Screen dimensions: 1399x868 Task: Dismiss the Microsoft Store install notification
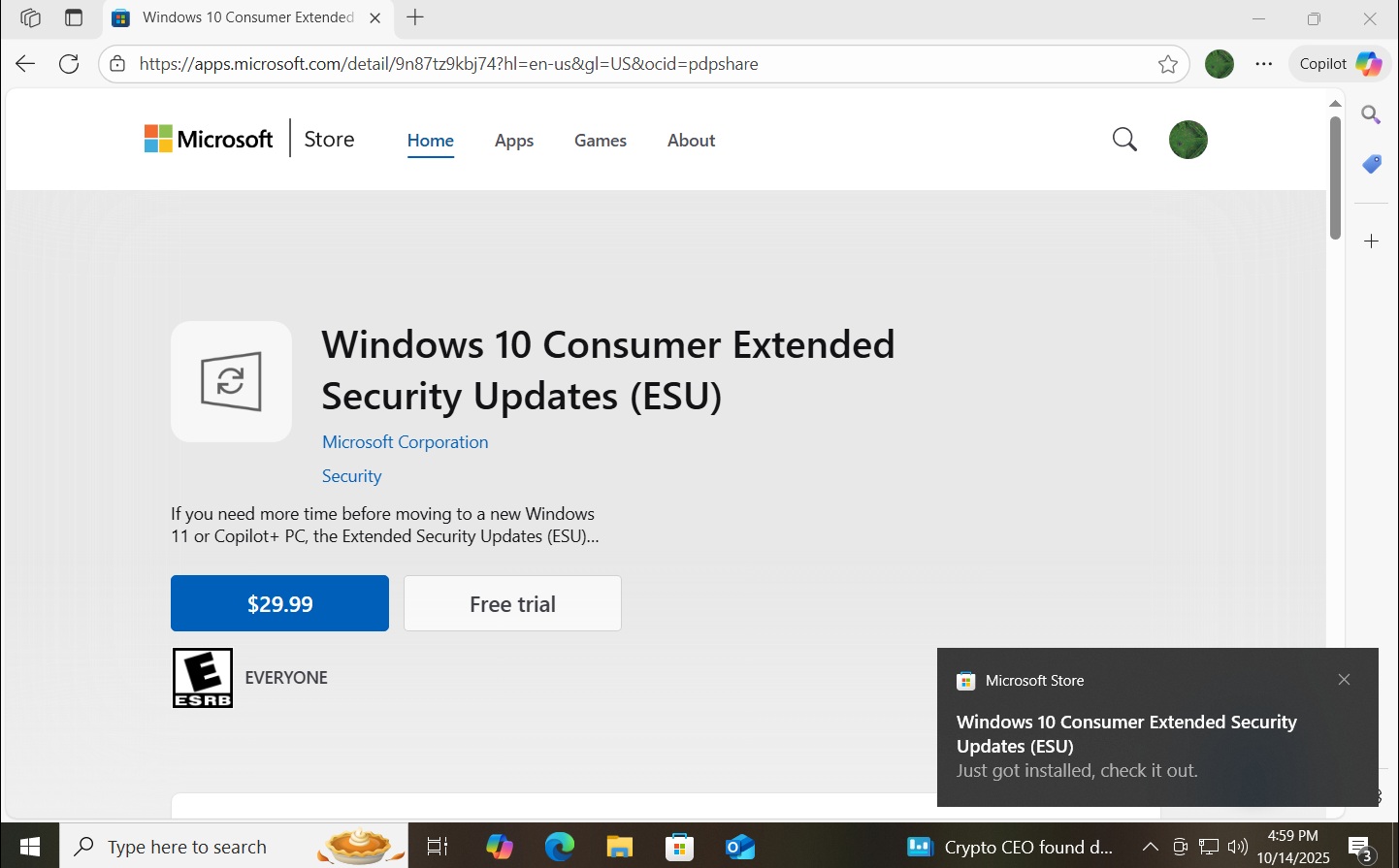1344,679
